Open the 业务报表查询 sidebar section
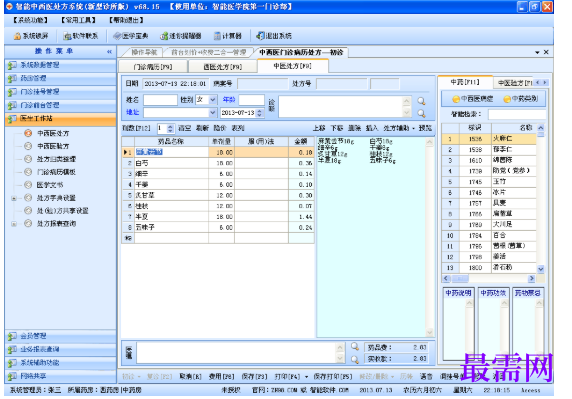 point(61,349)
